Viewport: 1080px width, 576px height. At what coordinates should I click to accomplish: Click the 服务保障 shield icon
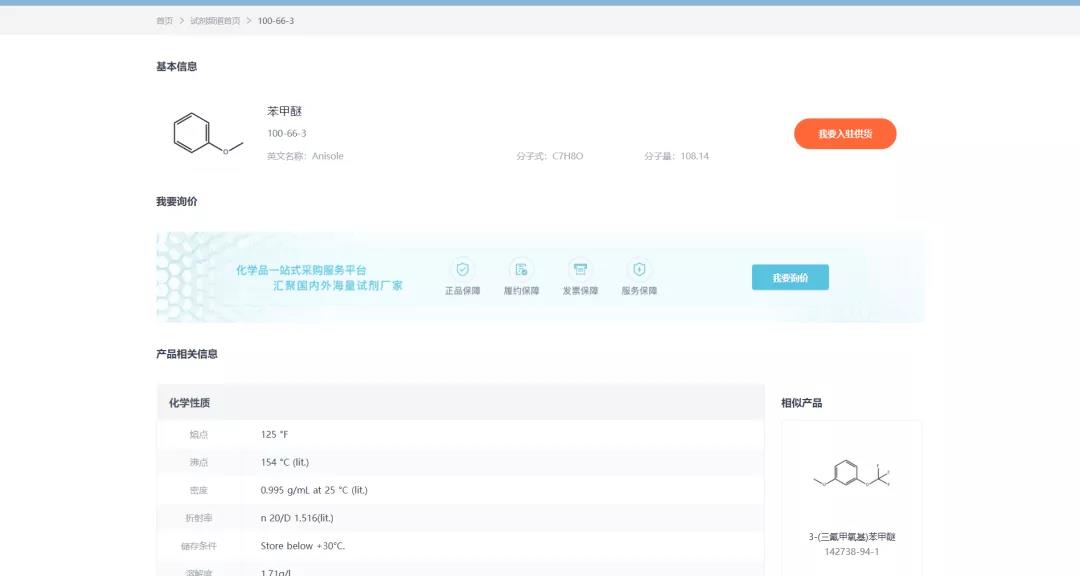pyautogui.click(x=639, y=269)
